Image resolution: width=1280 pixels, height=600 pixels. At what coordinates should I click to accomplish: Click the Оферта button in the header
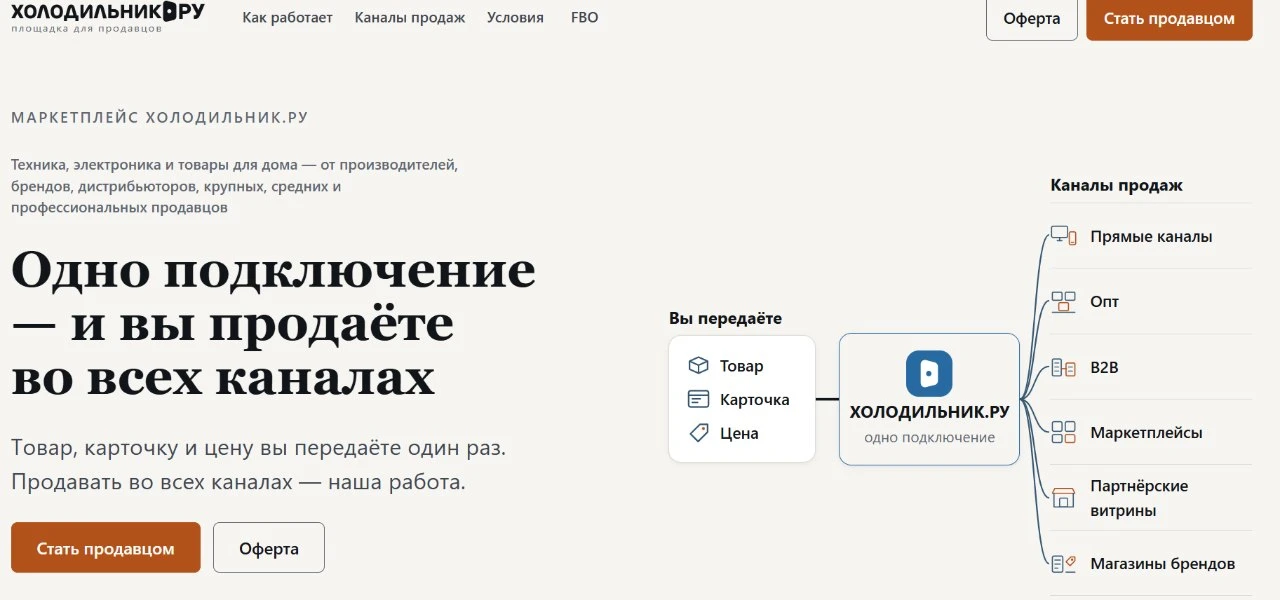coord(1032,19)
